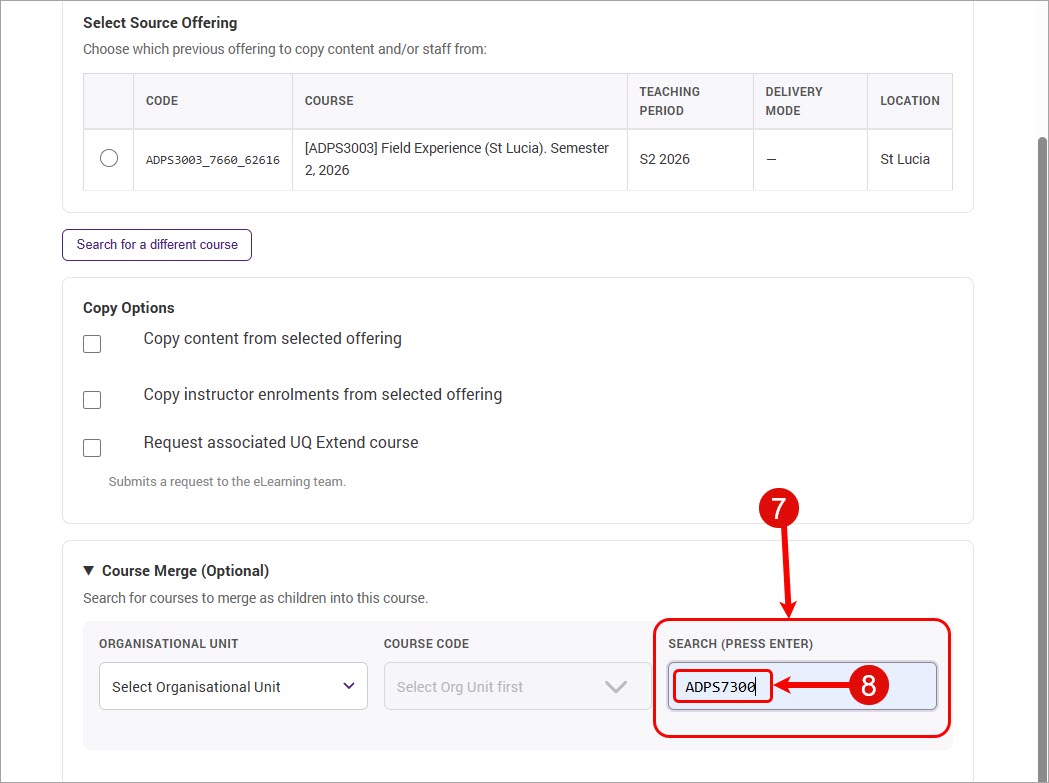Screen dimensions: 1049x783
Task: Click the DELIVERY MODE column header
Action: coord(810,101)
